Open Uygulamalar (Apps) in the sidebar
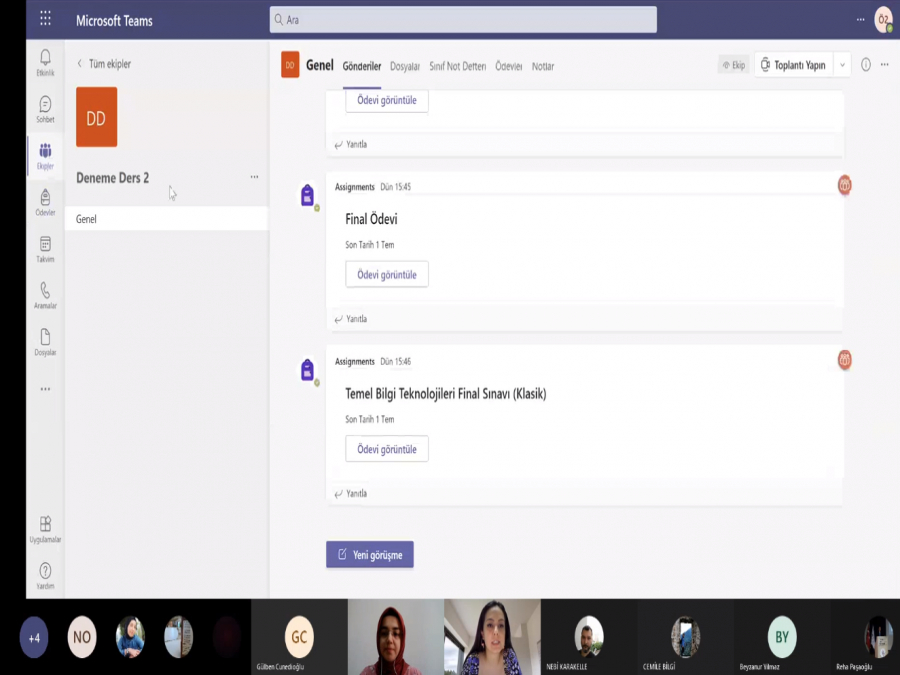Image resolution: width=900 pixels, height=675 pixels. pos(45,529)
